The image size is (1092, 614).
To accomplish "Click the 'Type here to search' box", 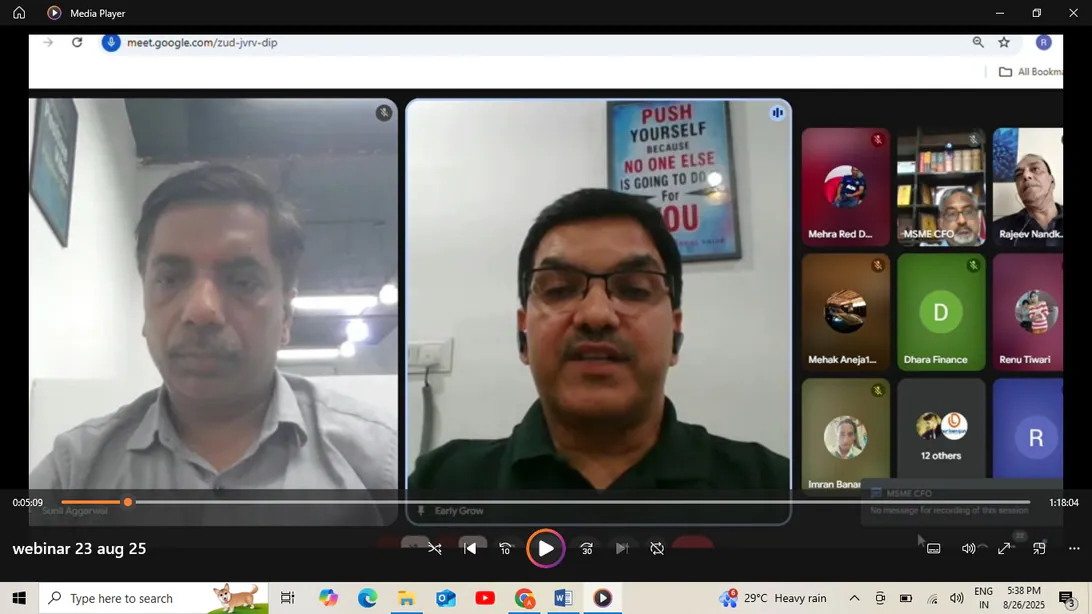I will tap(153, 598).
